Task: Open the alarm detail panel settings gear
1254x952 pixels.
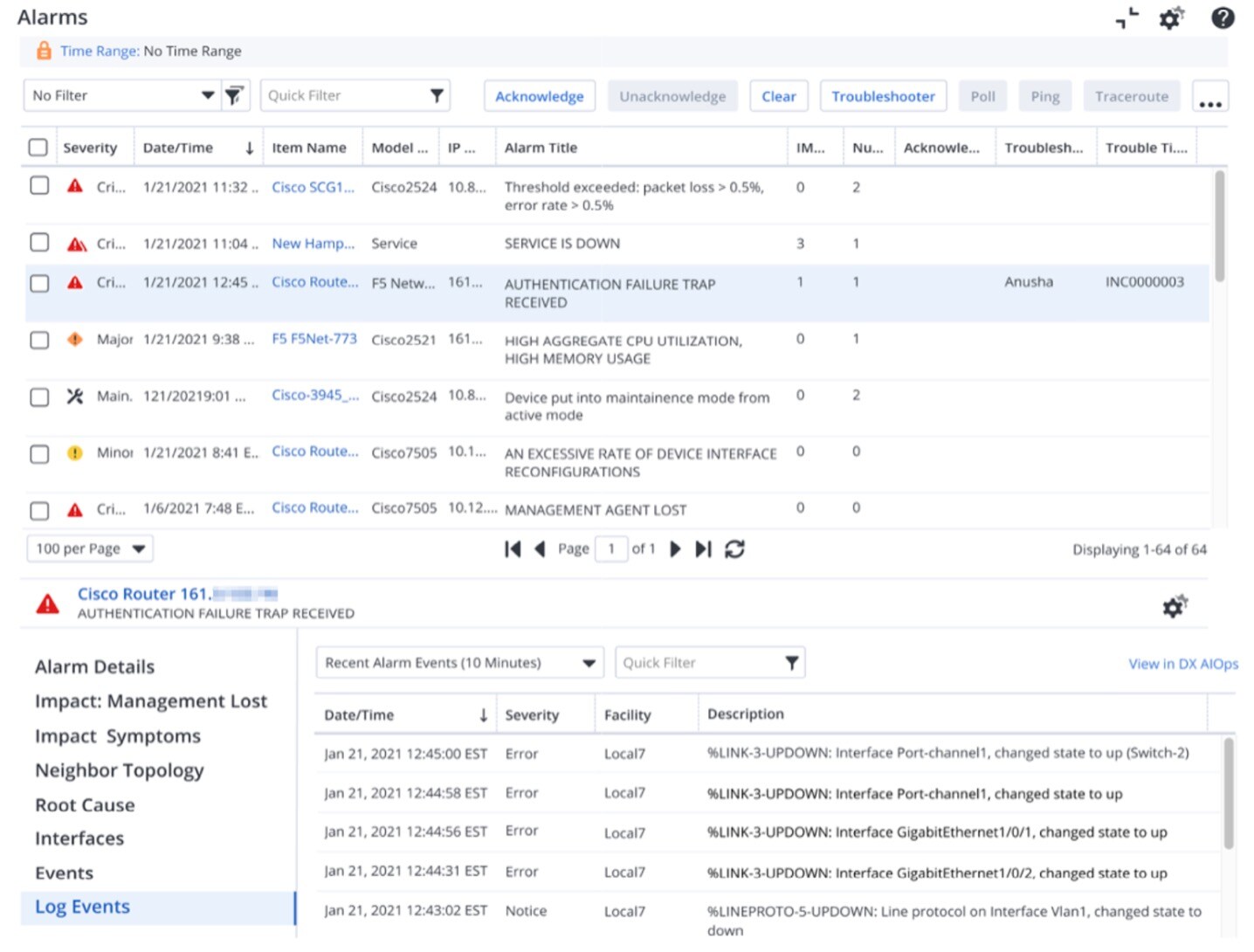Action: point(1175,606)
